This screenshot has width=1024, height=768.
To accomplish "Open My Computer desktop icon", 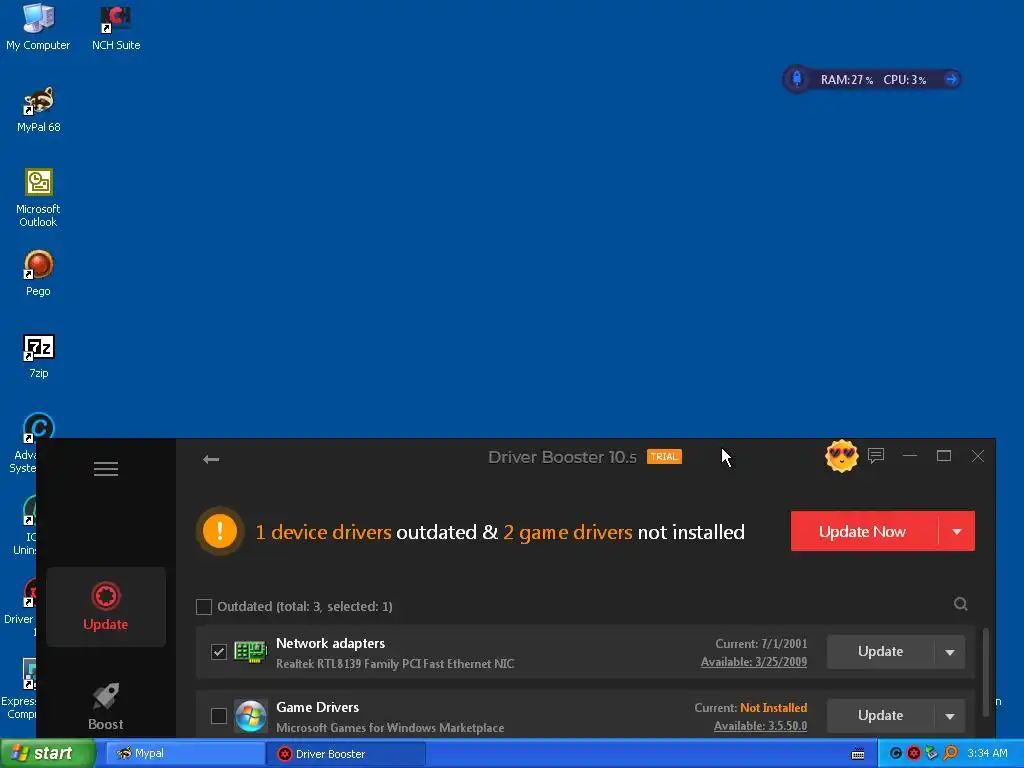I will click(38, 27).
